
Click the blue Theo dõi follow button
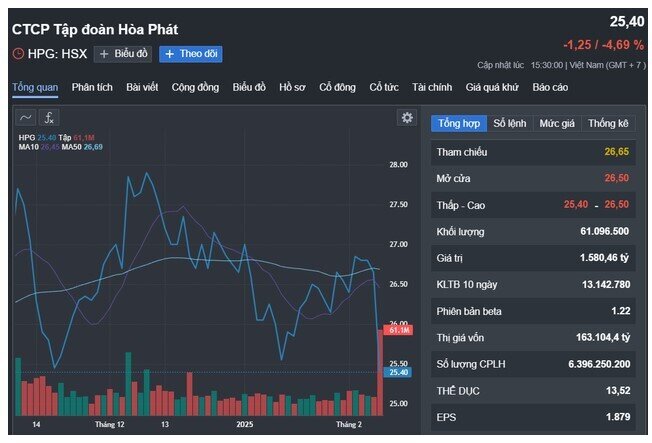191,54
